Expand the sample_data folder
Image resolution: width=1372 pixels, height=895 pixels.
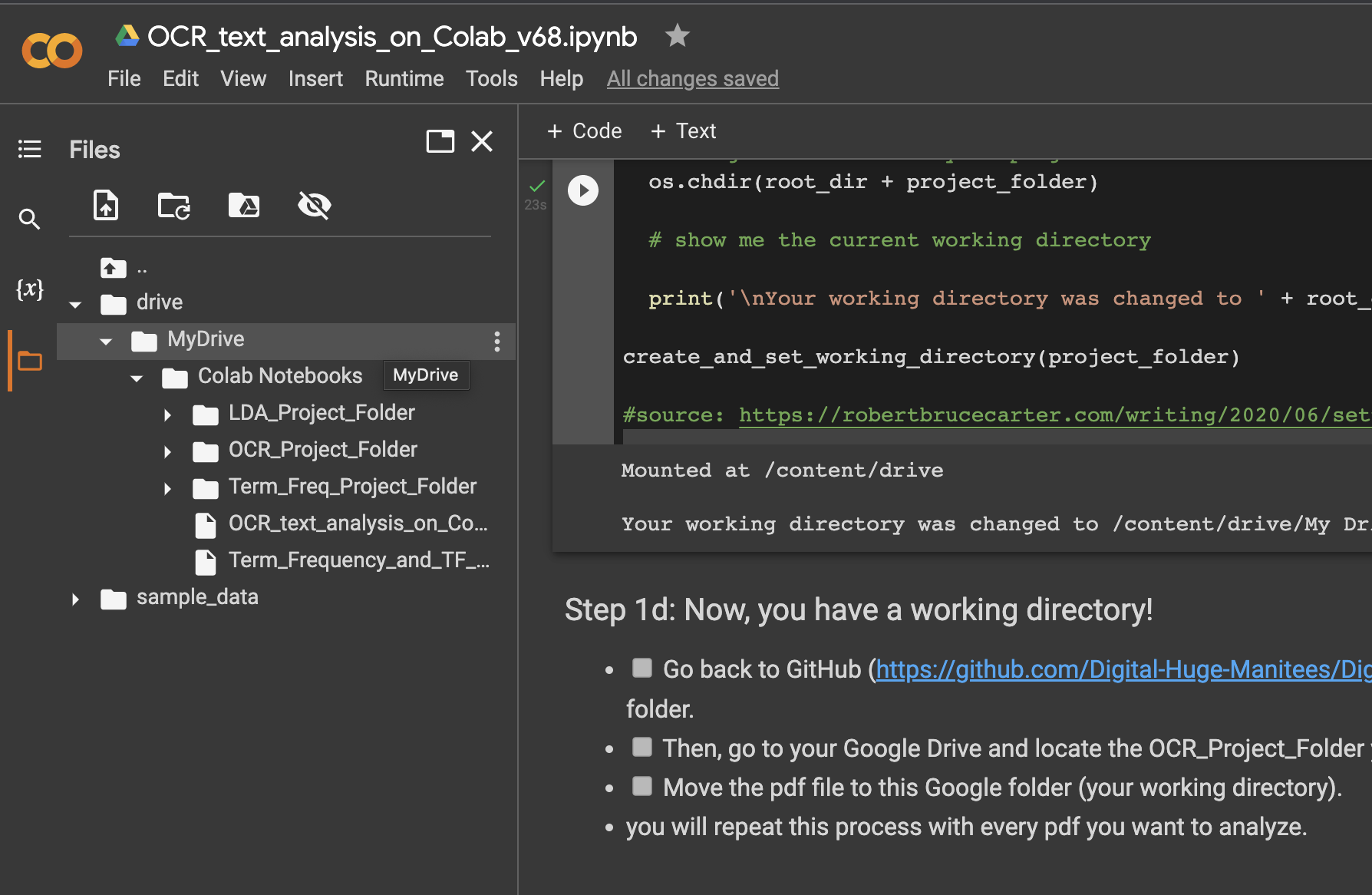75,598
